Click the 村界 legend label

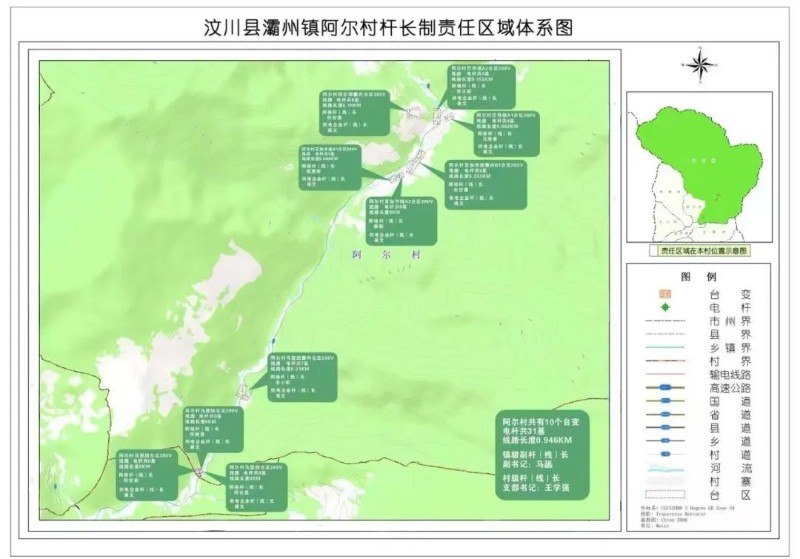pyautogui.click(x=730, y=361)
